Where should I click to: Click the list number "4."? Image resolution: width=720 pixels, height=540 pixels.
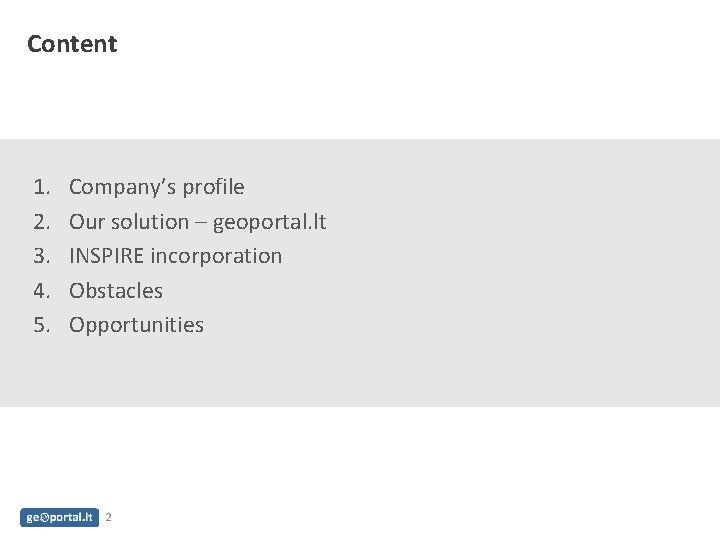click(41, 291)
